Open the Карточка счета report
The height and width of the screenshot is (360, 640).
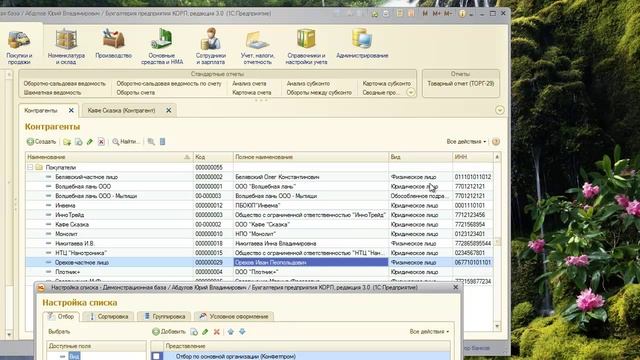251,93
